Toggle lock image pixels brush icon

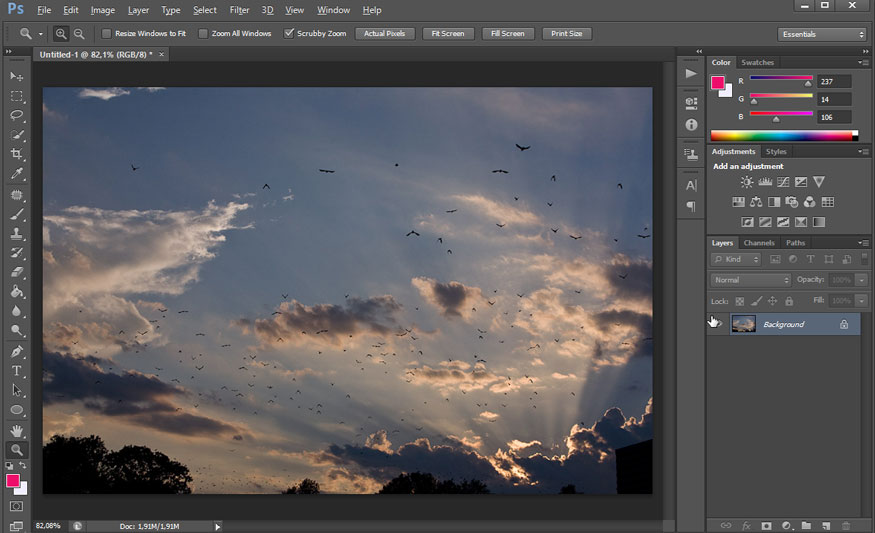point(756,301)
